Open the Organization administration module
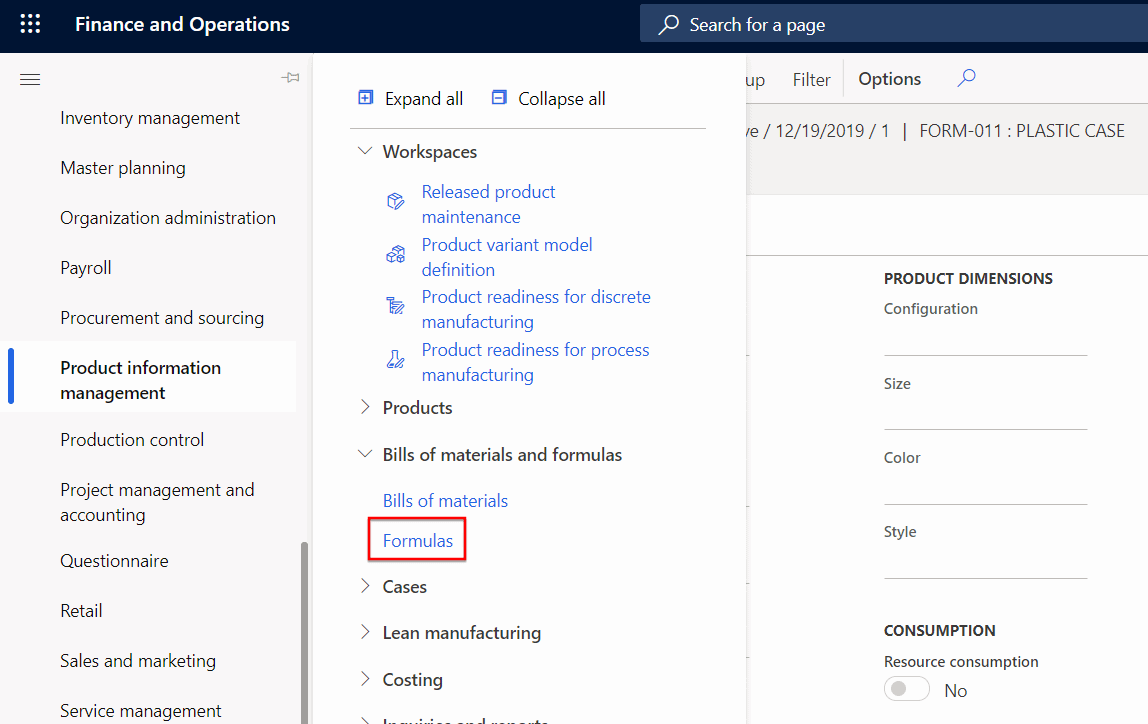This screenshot has width=1148, height=724. pyautogui.click(x=168, y=217)
